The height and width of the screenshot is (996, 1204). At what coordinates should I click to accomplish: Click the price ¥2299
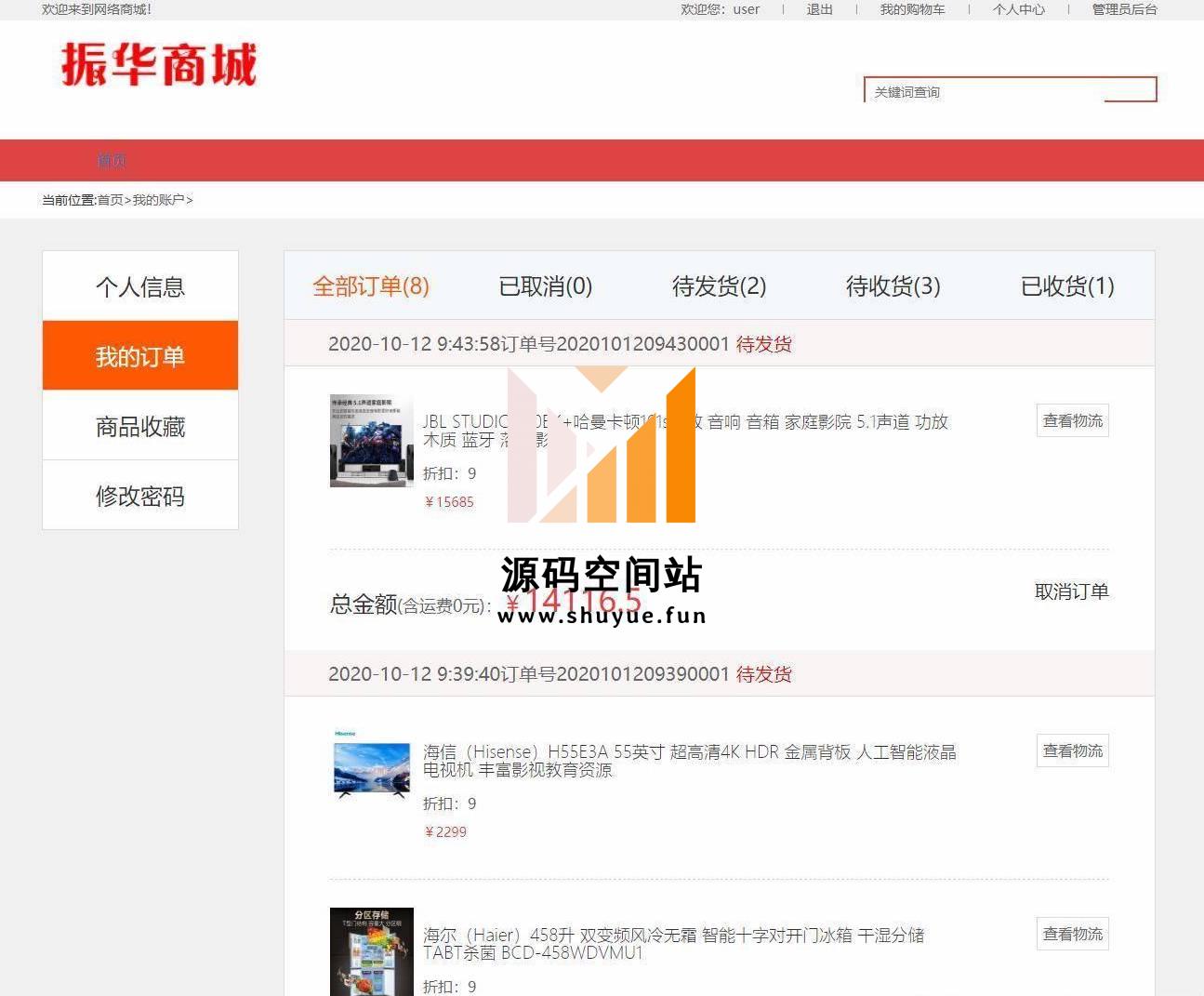[x=445, y=832]
